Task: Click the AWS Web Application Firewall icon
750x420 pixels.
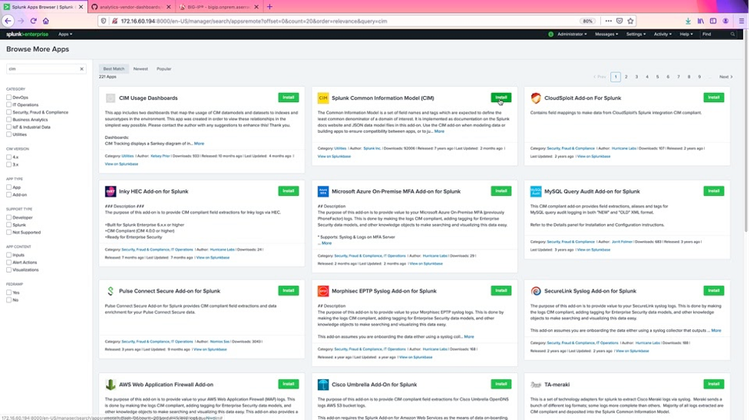Action: click(x=110, y=385)
